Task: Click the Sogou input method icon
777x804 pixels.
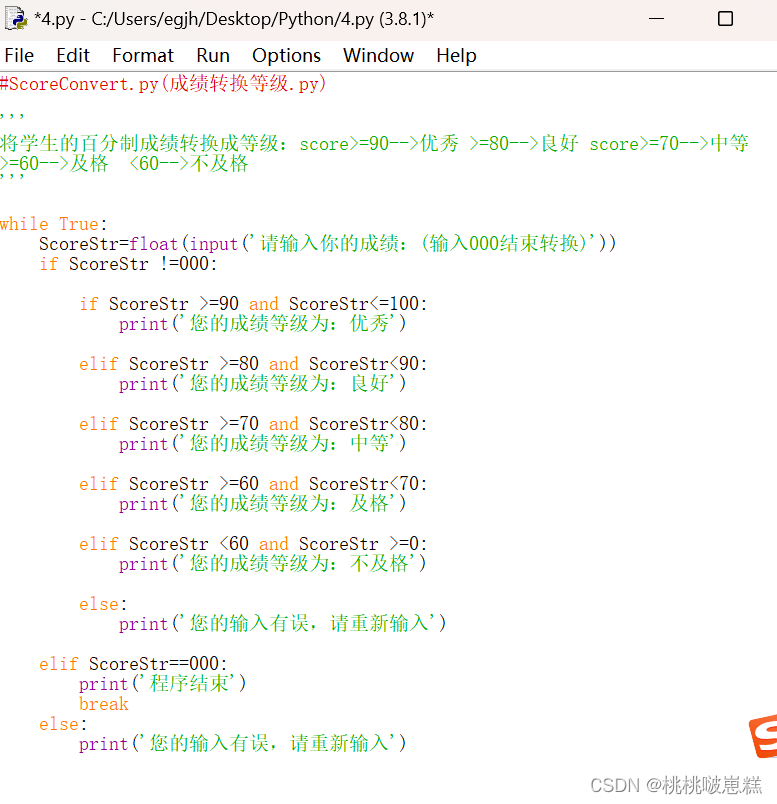Action: [763, 736]
